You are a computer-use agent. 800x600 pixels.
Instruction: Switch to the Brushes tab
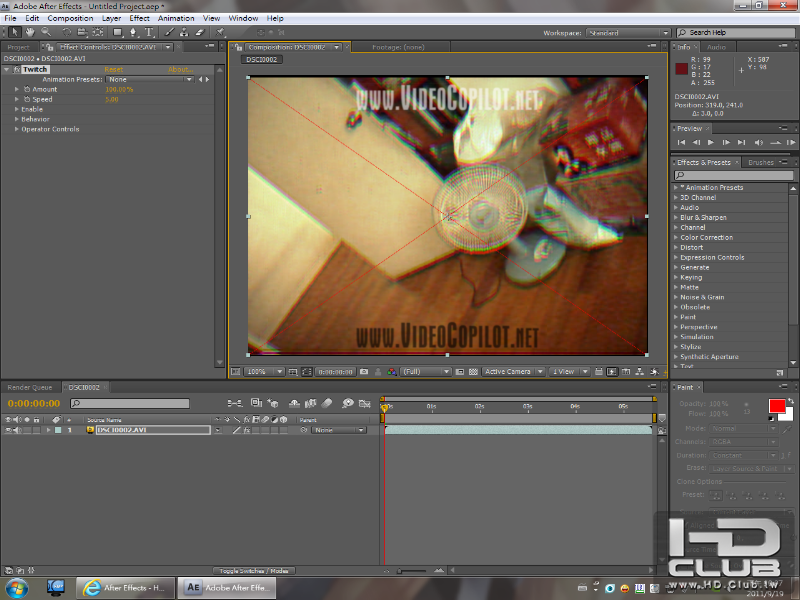point(761,163)
